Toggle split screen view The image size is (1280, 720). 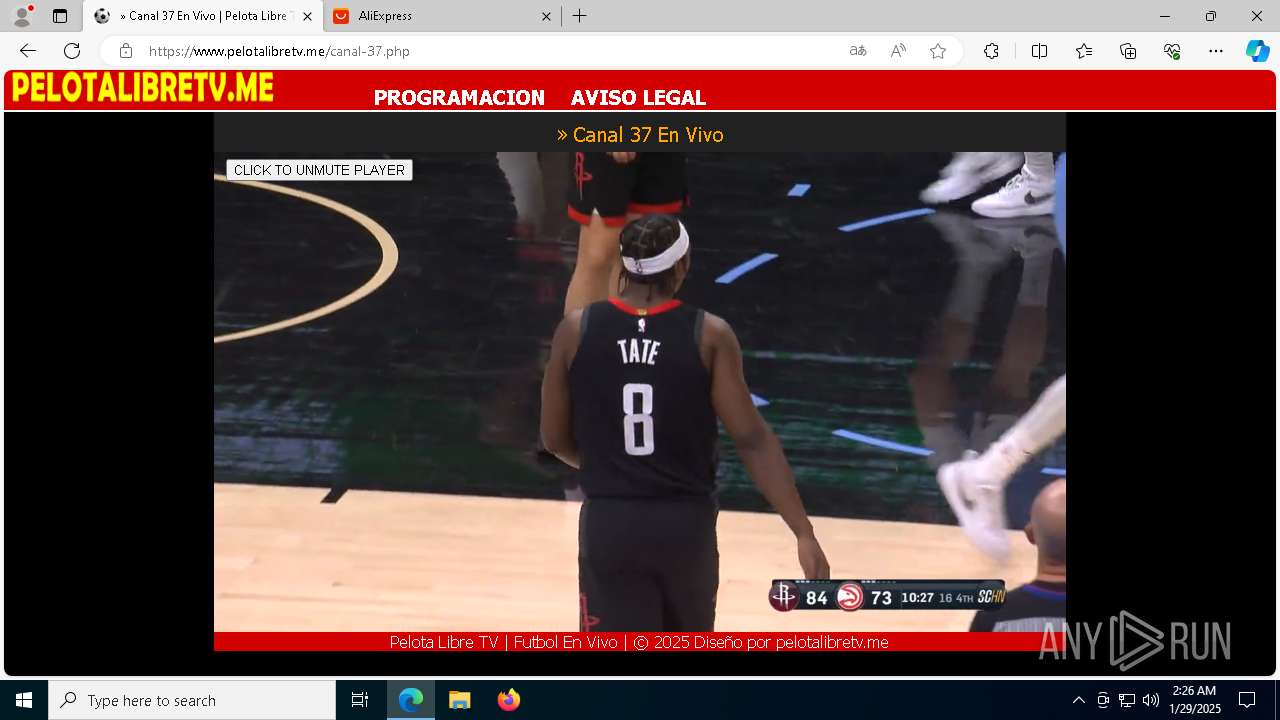coord(1039,51)
